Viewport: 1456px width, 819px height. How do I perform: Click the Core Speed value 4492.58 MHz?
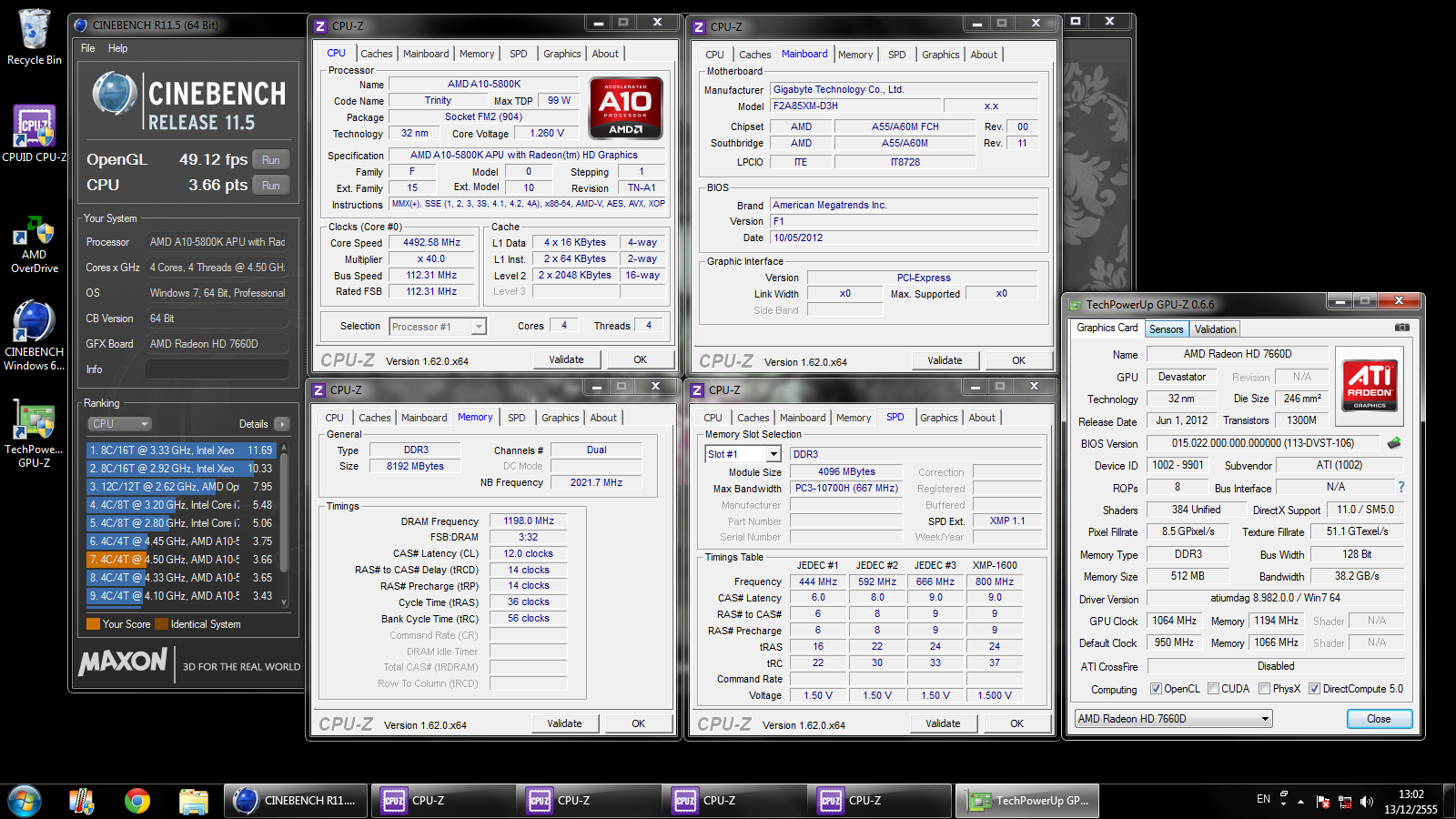pos(432,243)
